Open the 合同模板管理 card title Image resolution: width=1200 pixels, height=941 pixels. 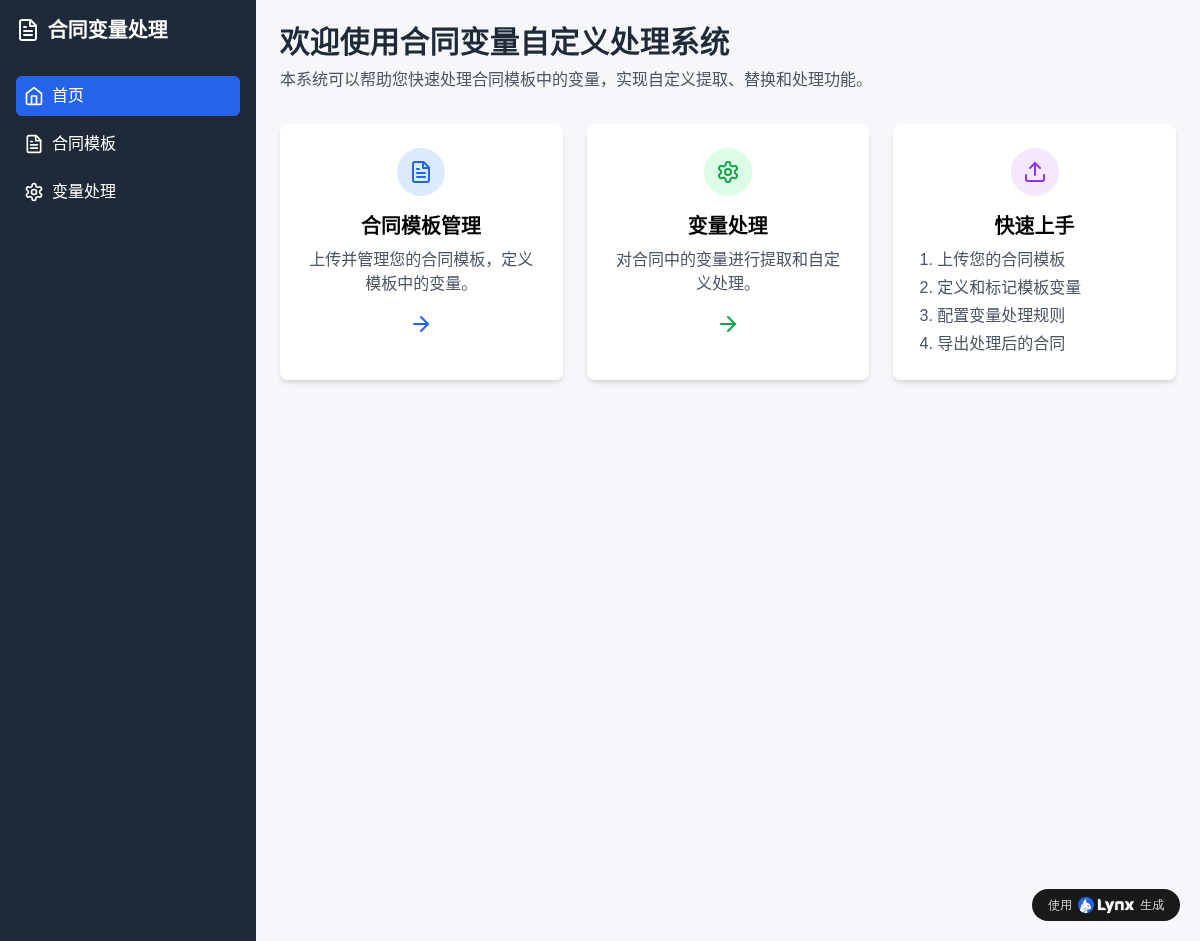click(x=421, y=226)
